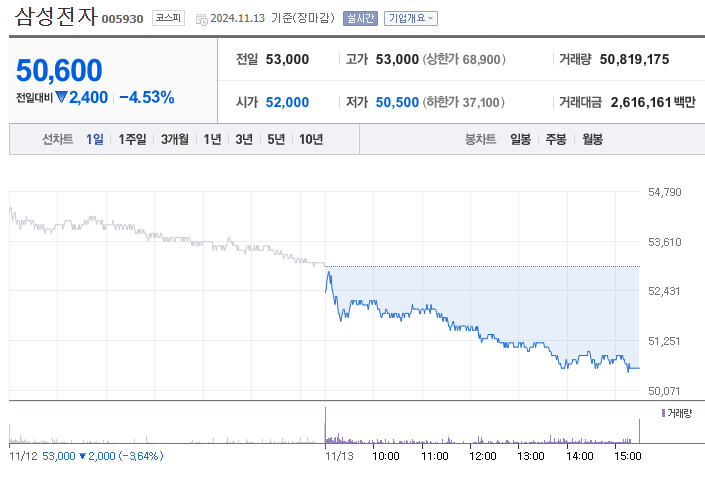
Task: Click the 52,431 price axis label
Action: tap(665, 291)
